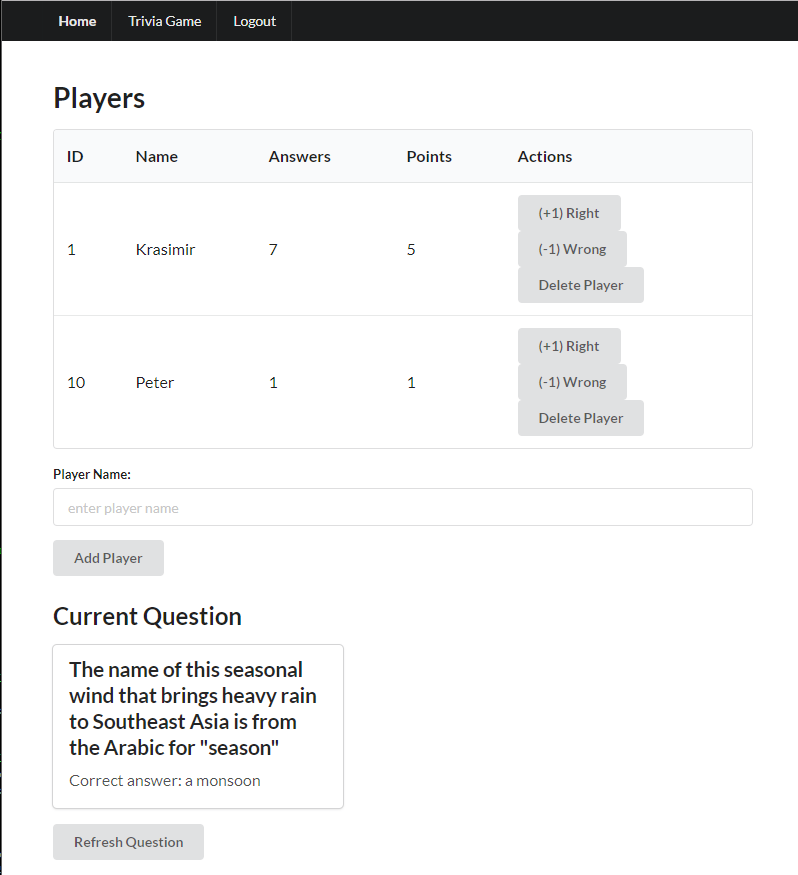Mark Peter's answer as (-1) Wrong

[572, 382]
